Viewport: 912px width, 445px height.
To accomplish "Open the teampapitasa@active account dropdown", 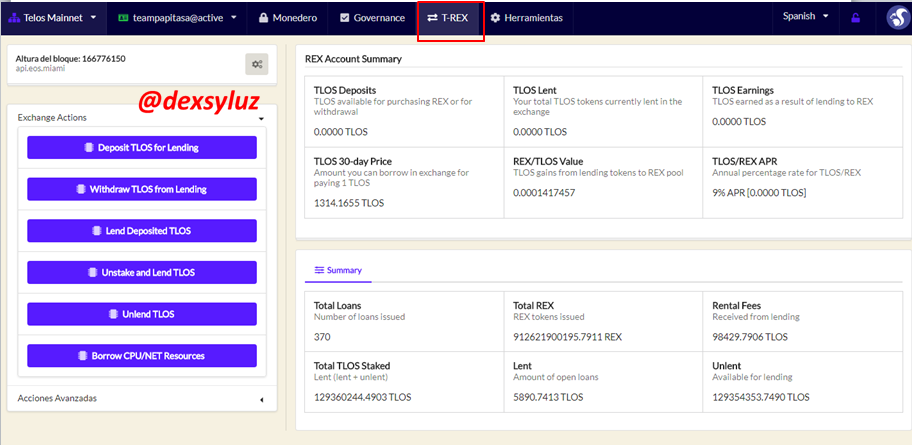I will (x=177, y=18).
